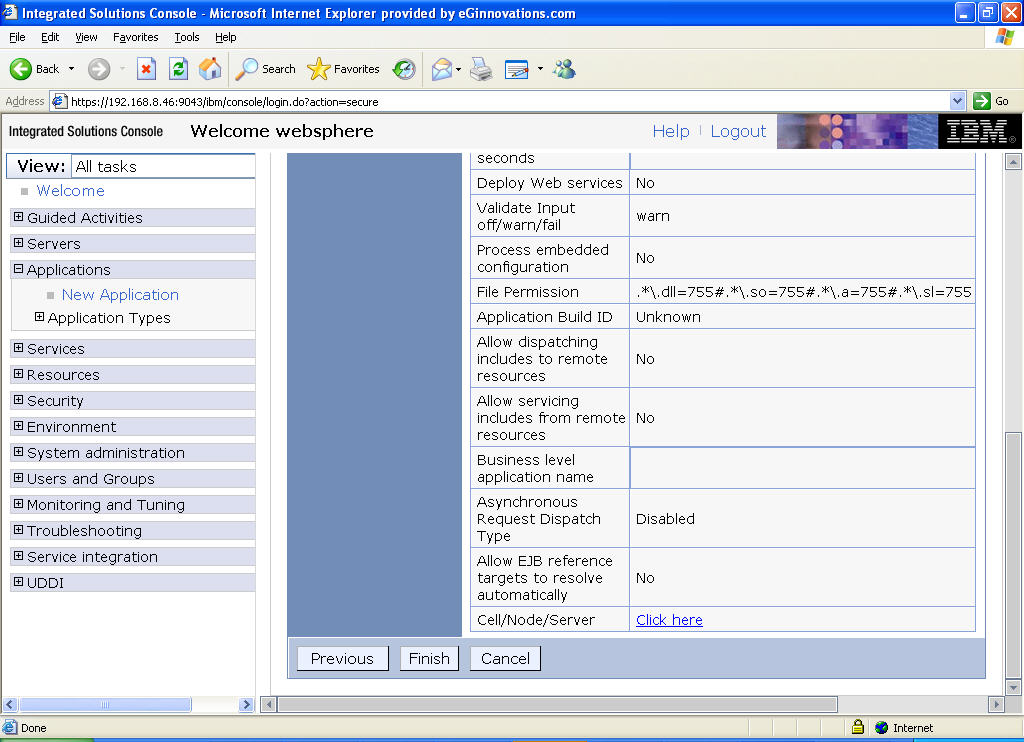This screenshot has height=742, width=1024.
Task: Expand the Monitoring and Tuning section
Action: (18, 504)
